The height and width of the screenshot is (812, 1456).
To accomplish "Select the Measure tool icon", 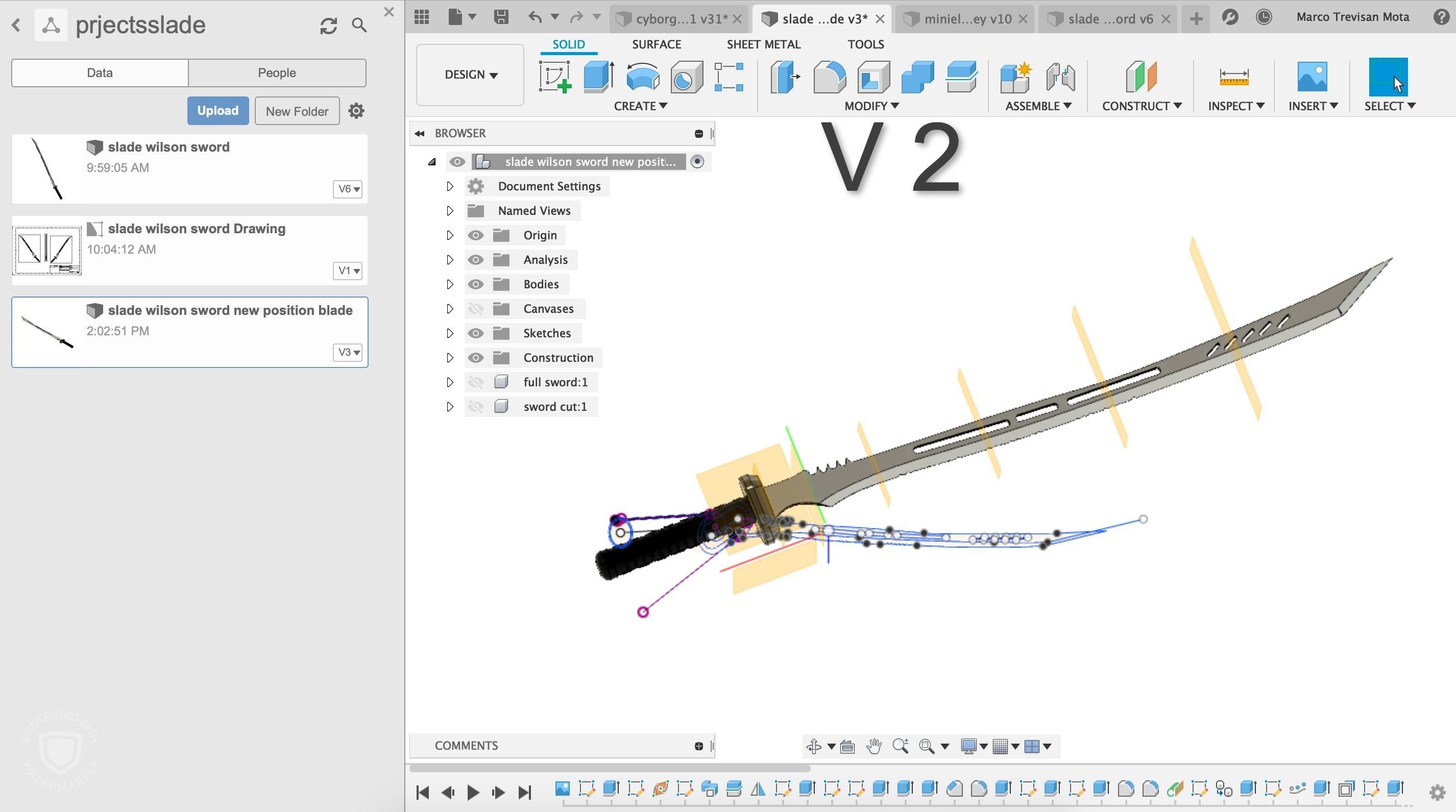I will [x=1234, y=76].
